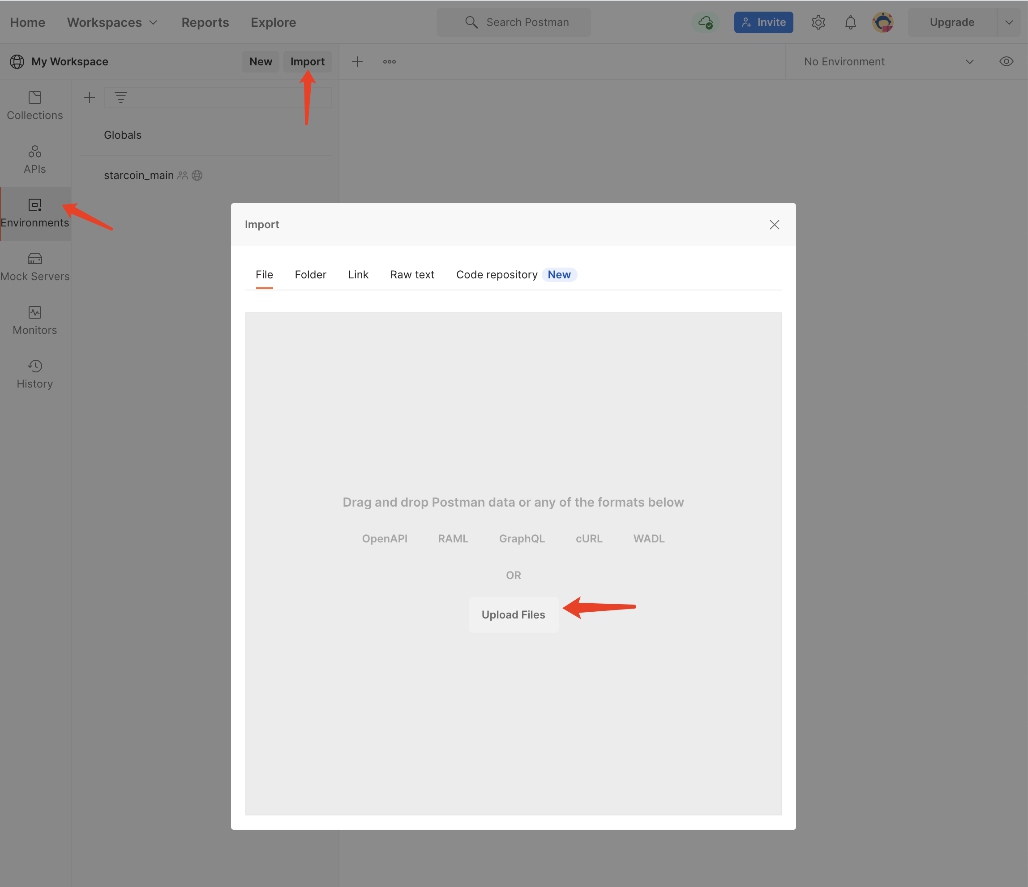
Task: Open the APIs sidebar section
Action: click(35, 159)
